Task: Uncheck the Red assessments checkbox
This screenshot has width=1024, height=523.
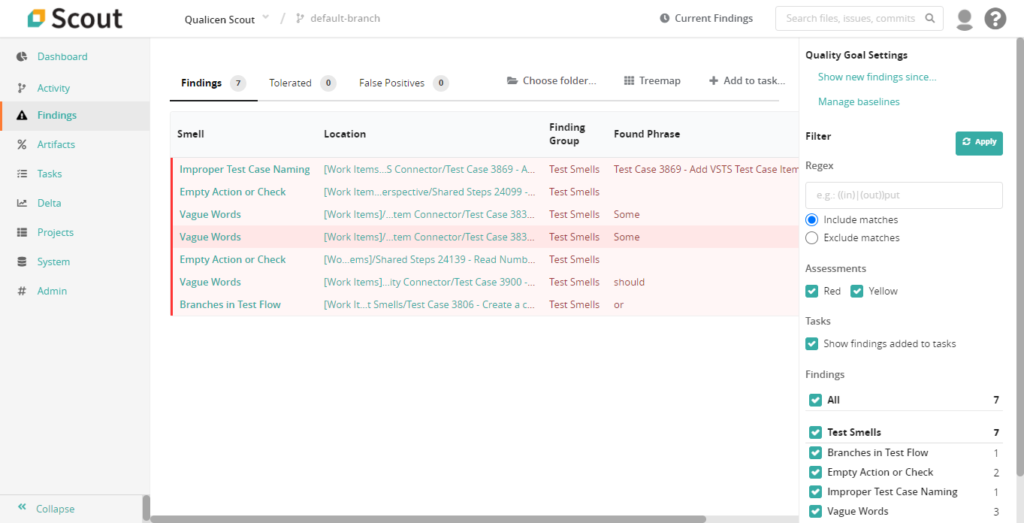Action: 812,291
